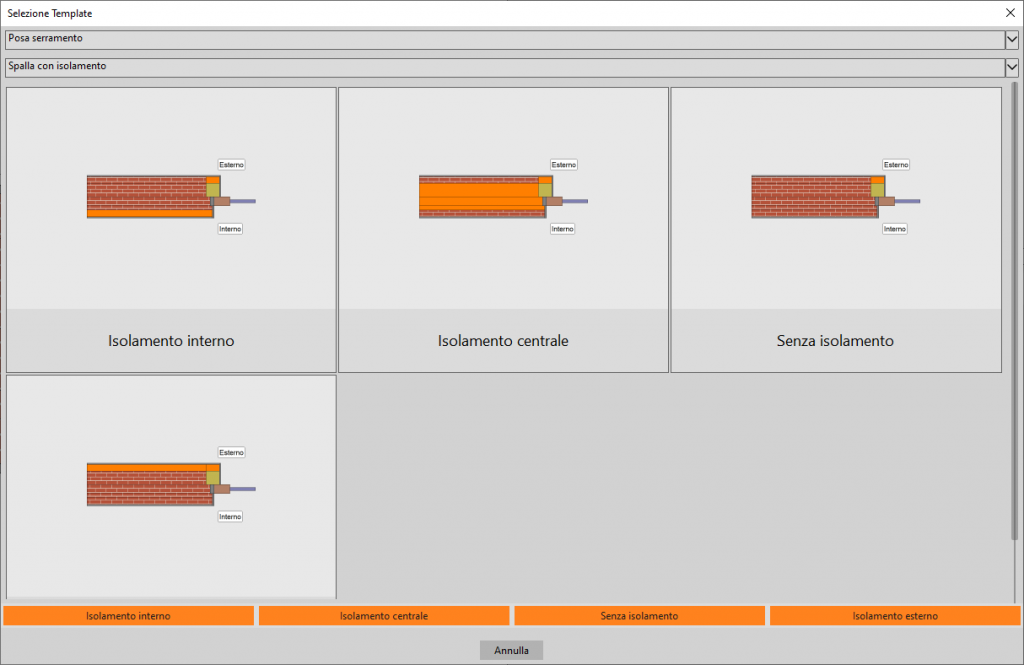1024x665 pixels.
Task: Select the Senza isolamento wall diagram thumbnail
Action: [x=834, y=197]
